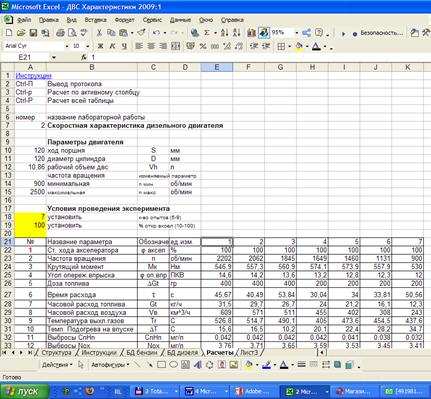Sort ascending with the A-Z icon

[x=224, y=33]
